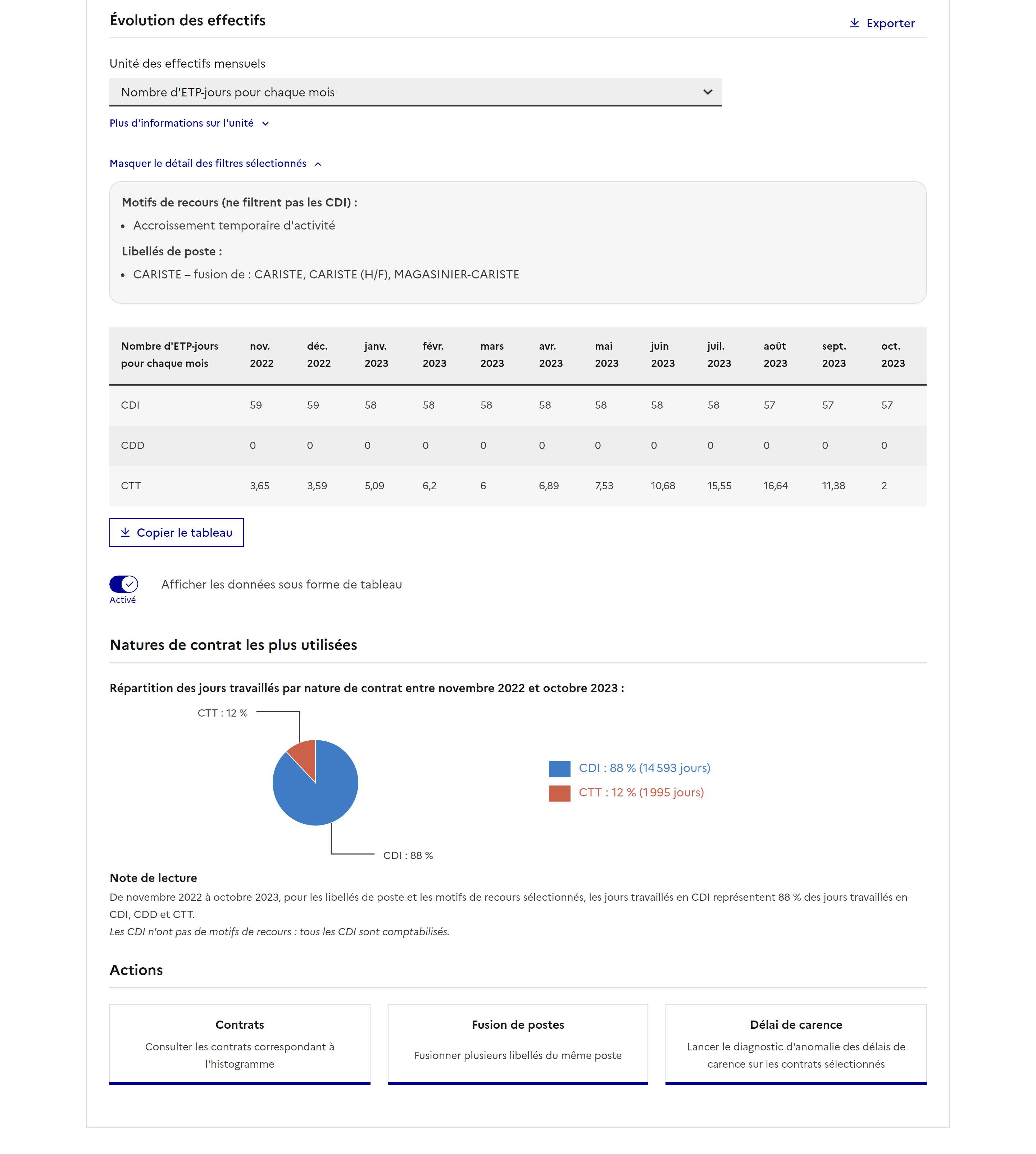1036x1154 pixels.
Task: Click the red CTT legend swatch
Action: [x=559, y=793]
